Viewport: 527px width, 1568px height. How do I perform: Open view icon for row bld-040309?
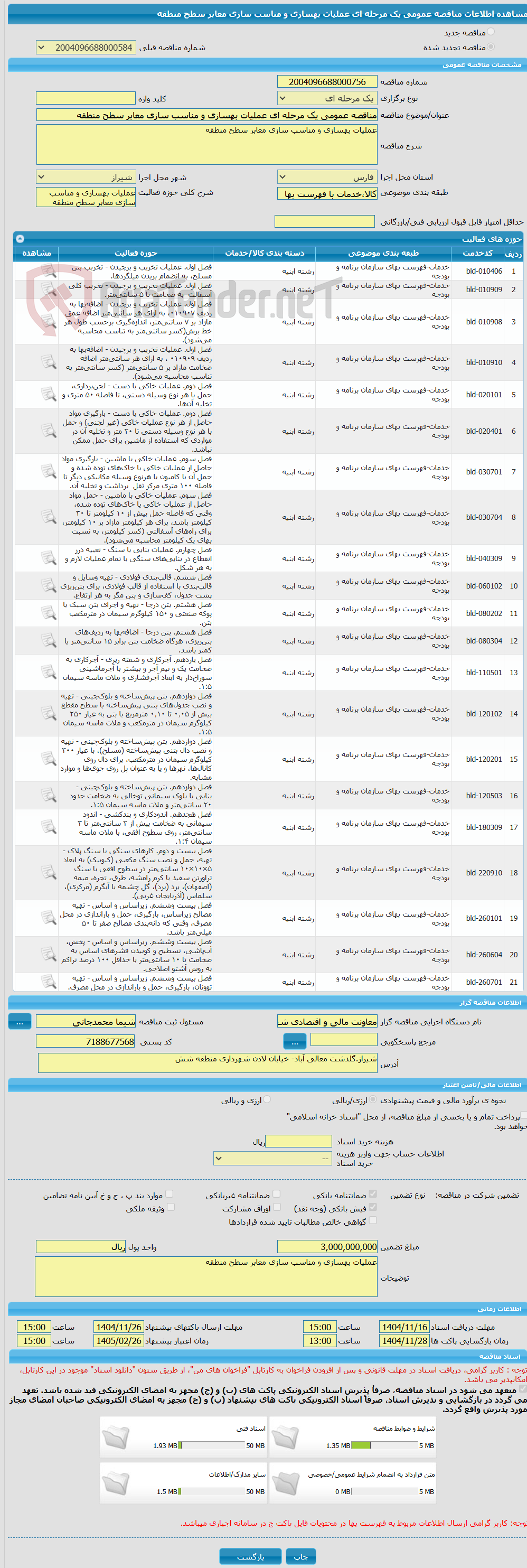(49, 558)
